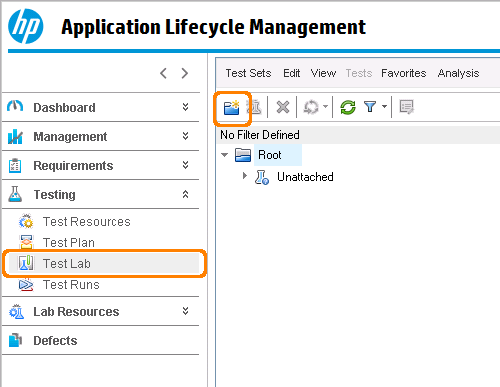
Task: Expand the Unattached tree node
Action: click(x=245, y=176)
